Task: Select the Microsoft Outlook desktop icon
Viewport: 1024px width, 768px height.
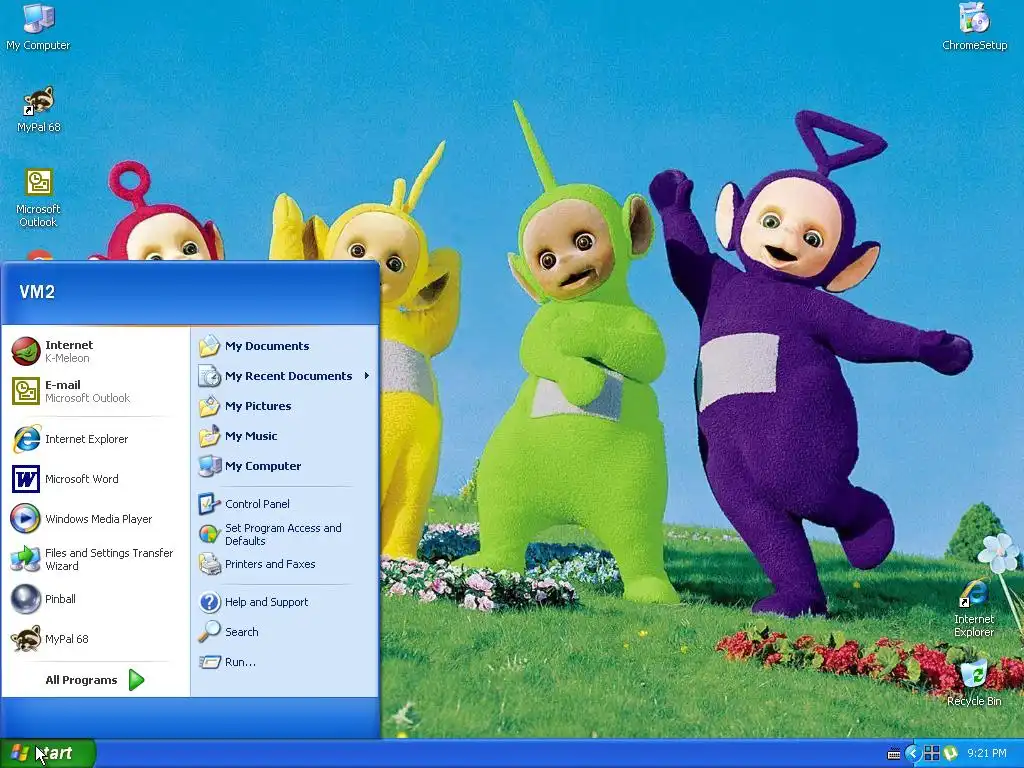Action: pyautogui.click(x=38, y=198)
